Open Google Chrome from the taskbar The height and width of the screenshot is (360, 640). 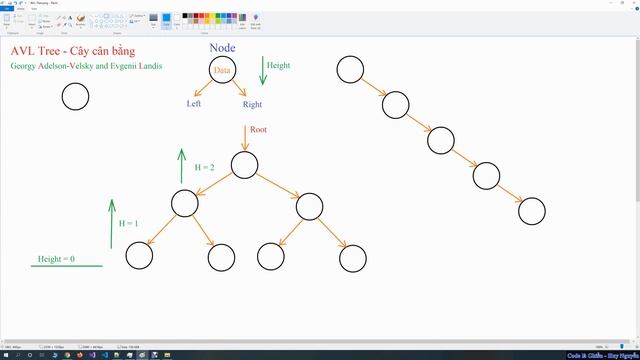pyautogui.click(x=67, y=355)
